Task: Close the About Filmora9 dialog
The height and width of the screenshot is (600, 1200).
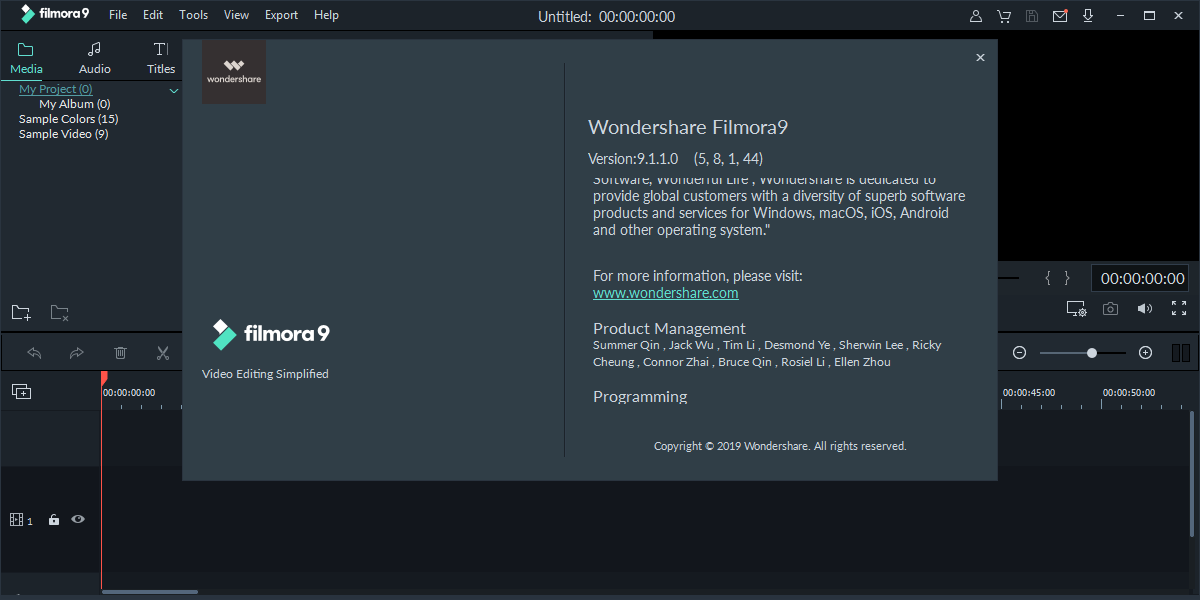Action: pyautogui.click(x=980, y=58)
